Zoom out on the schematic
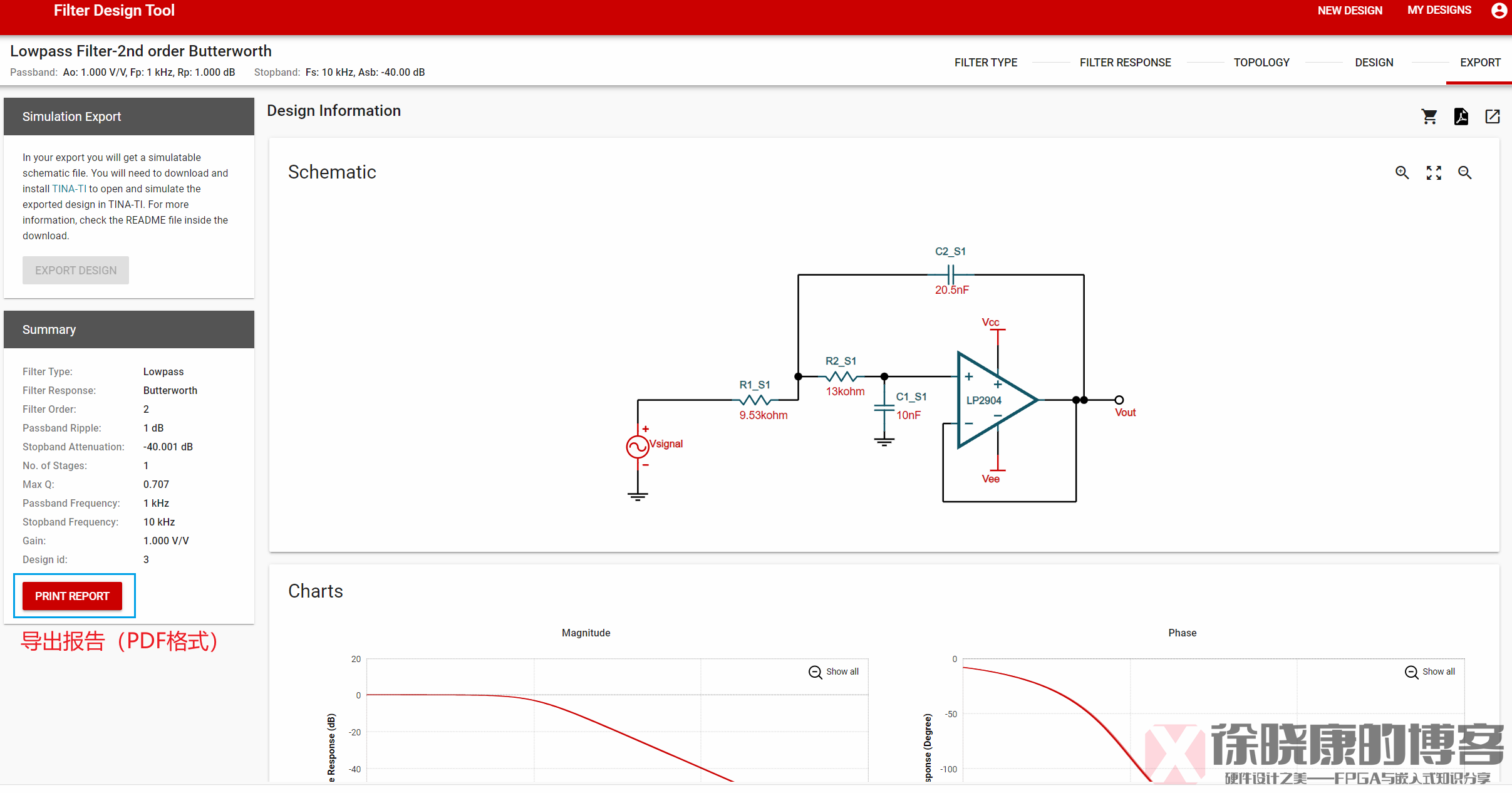 1464,173
